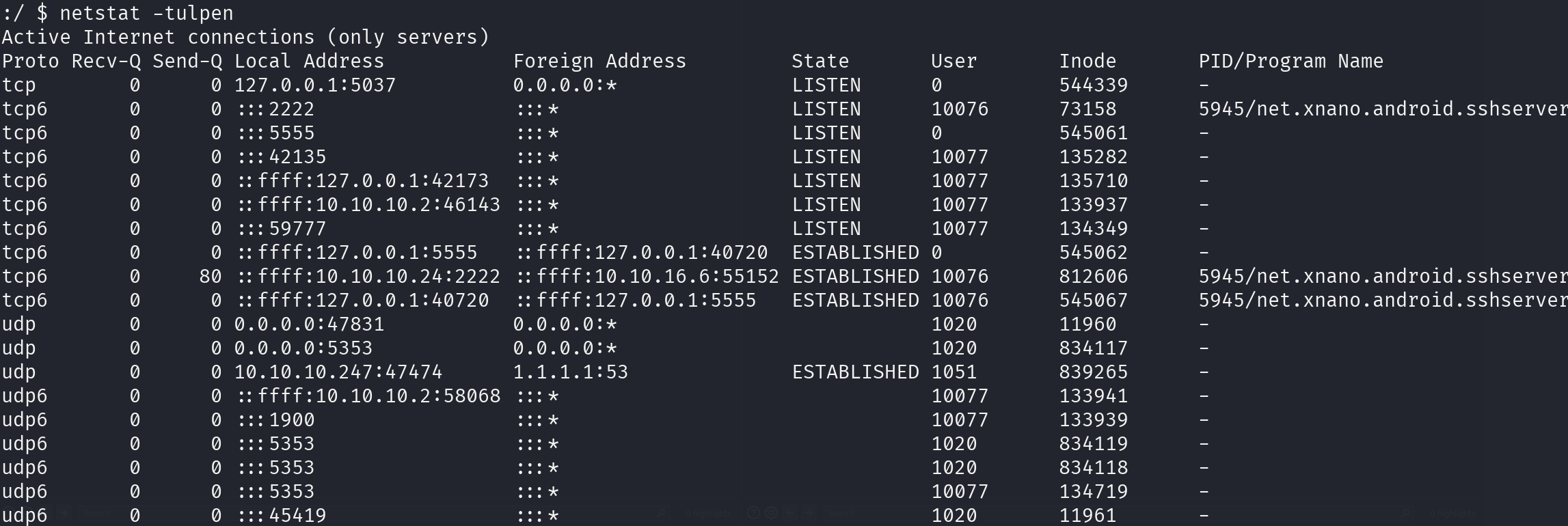The width and height of the screenshot is (1568, 526).
Task: Click inode number 812606
Action: (x=1093, y=277)
